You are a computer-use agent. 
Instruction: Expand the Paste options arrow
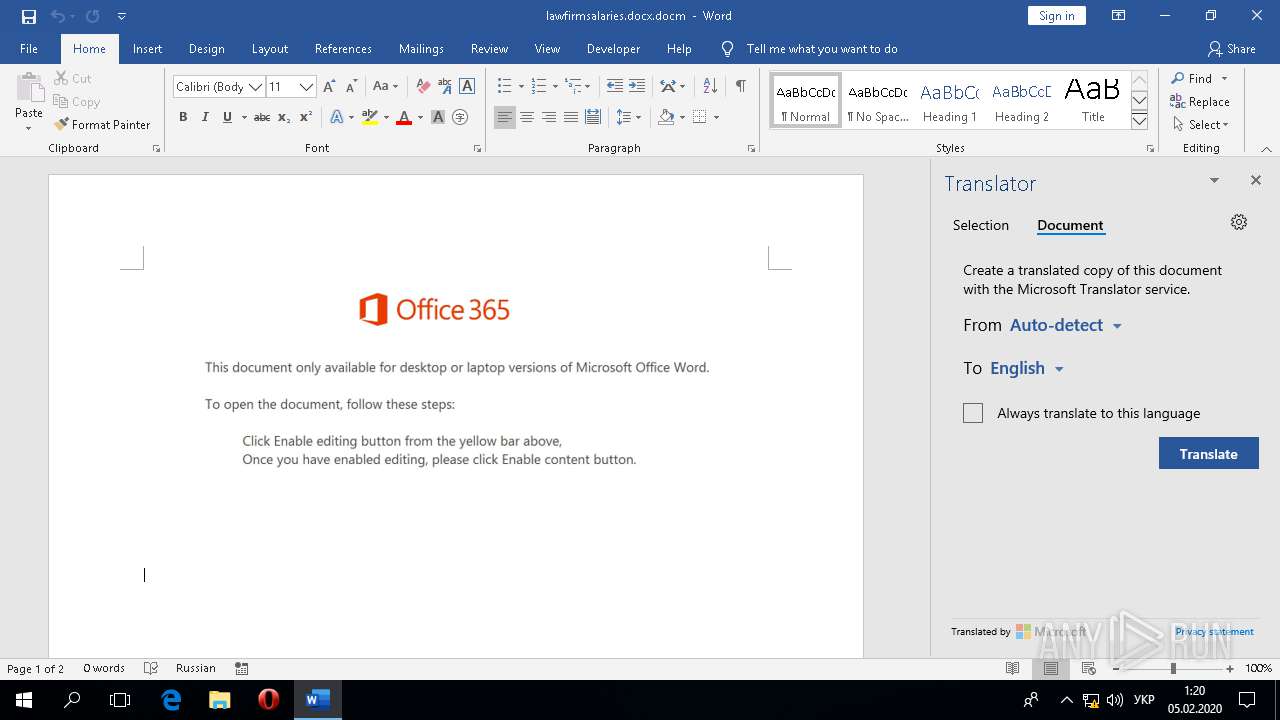tap(28, 128)
